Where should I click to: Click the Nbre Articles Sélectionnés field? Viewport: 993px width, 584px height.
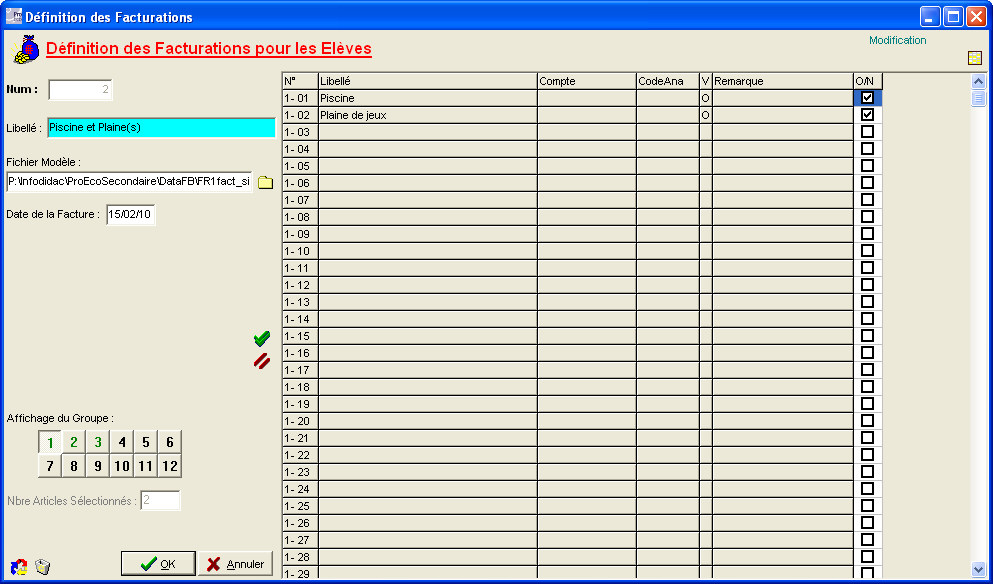160,500
